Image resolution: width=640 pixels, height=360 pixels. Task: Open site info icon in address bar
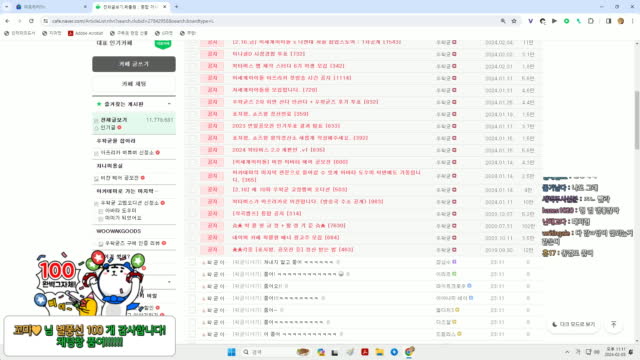click(45, 21)
